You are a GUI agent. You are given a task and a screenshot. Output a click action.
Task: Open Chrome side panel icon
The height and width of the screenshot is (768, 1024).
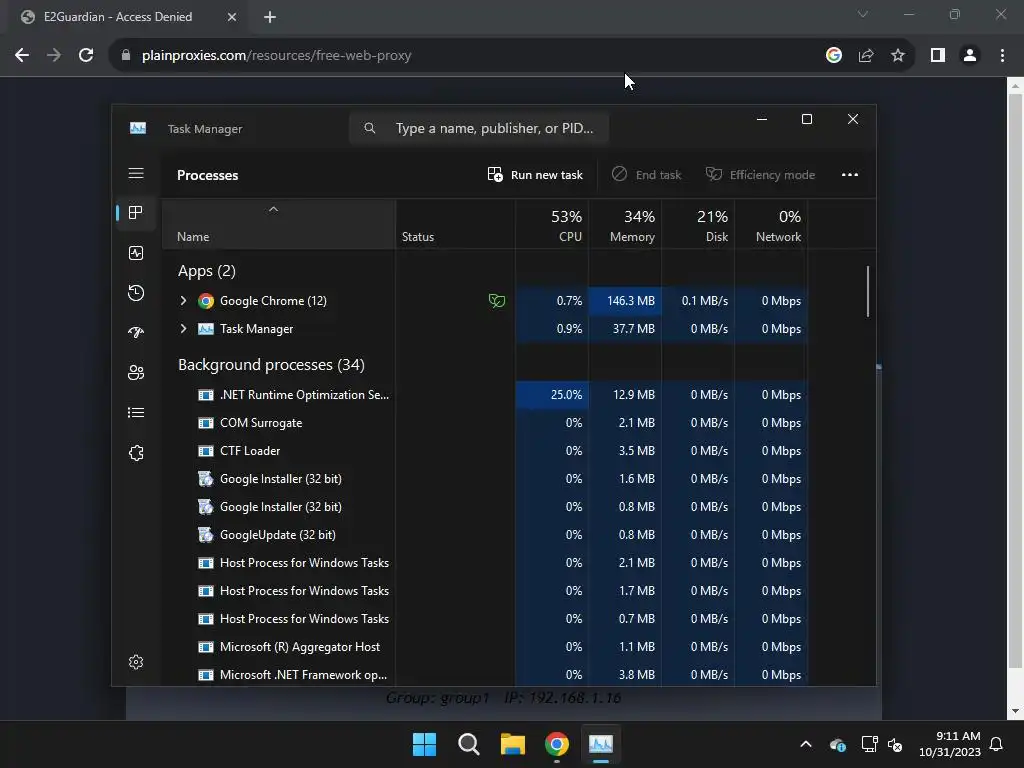[938, 56]
